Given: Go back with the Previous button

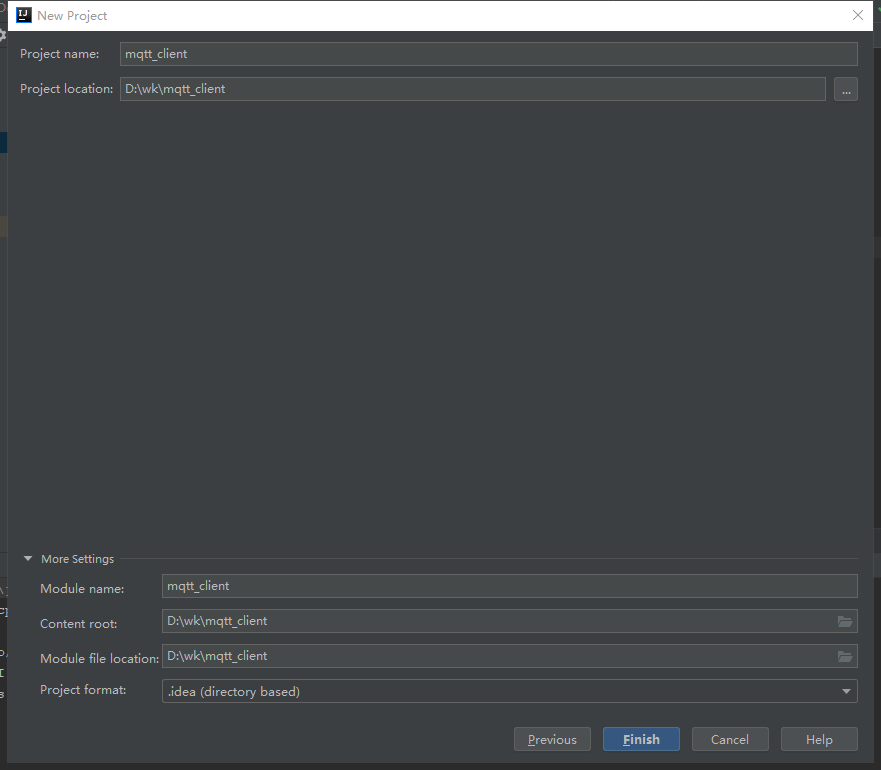Looking at the screenshot, I should 552,739.
